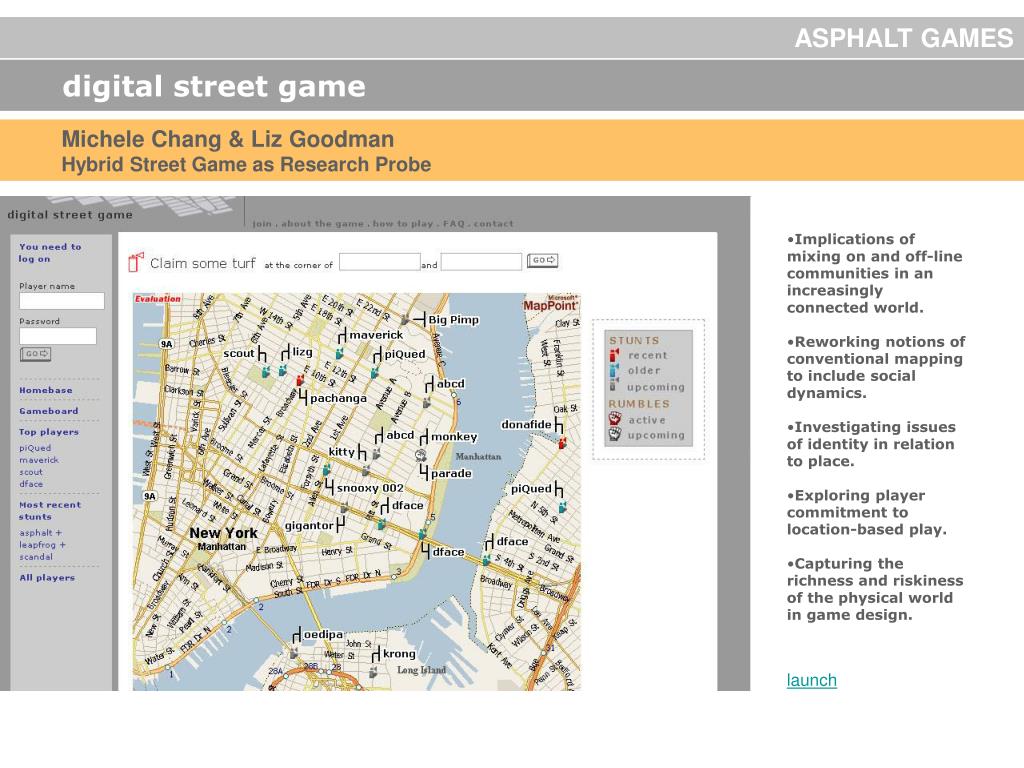Click the login GO button under Password

(x=35, y=353)
